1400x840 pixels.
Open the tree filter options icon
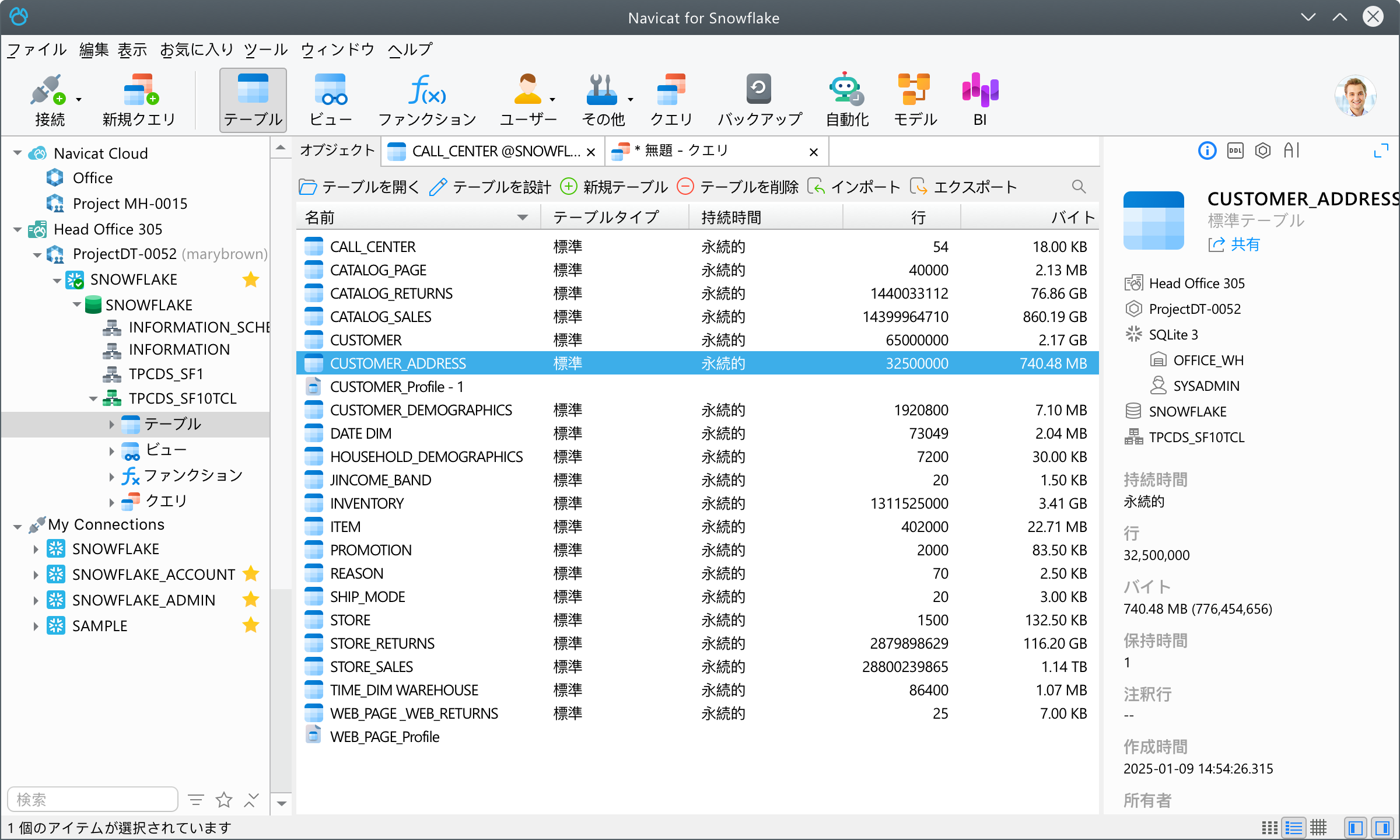196,799
